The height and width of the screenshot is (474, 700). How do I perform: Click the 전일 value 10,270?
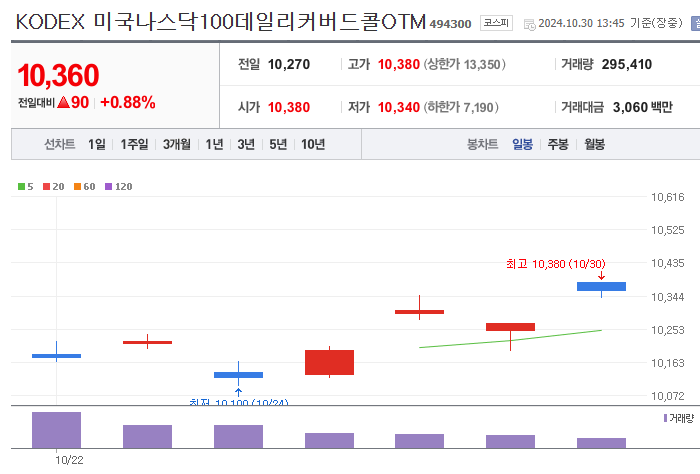click(289, 64)
